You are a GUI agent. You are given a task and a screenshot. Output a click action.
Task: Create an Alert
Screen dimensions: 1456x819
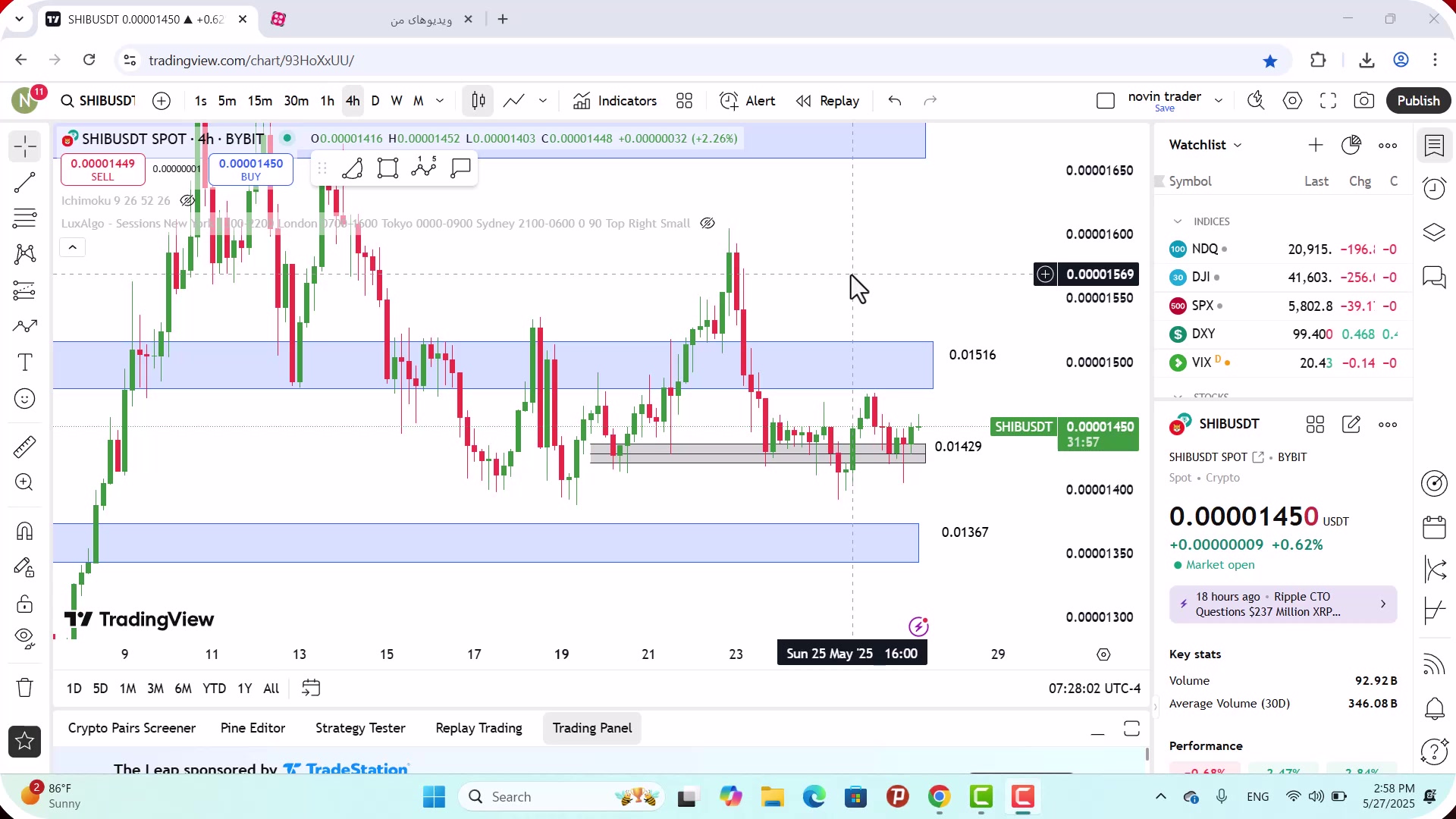coord(748,101)
